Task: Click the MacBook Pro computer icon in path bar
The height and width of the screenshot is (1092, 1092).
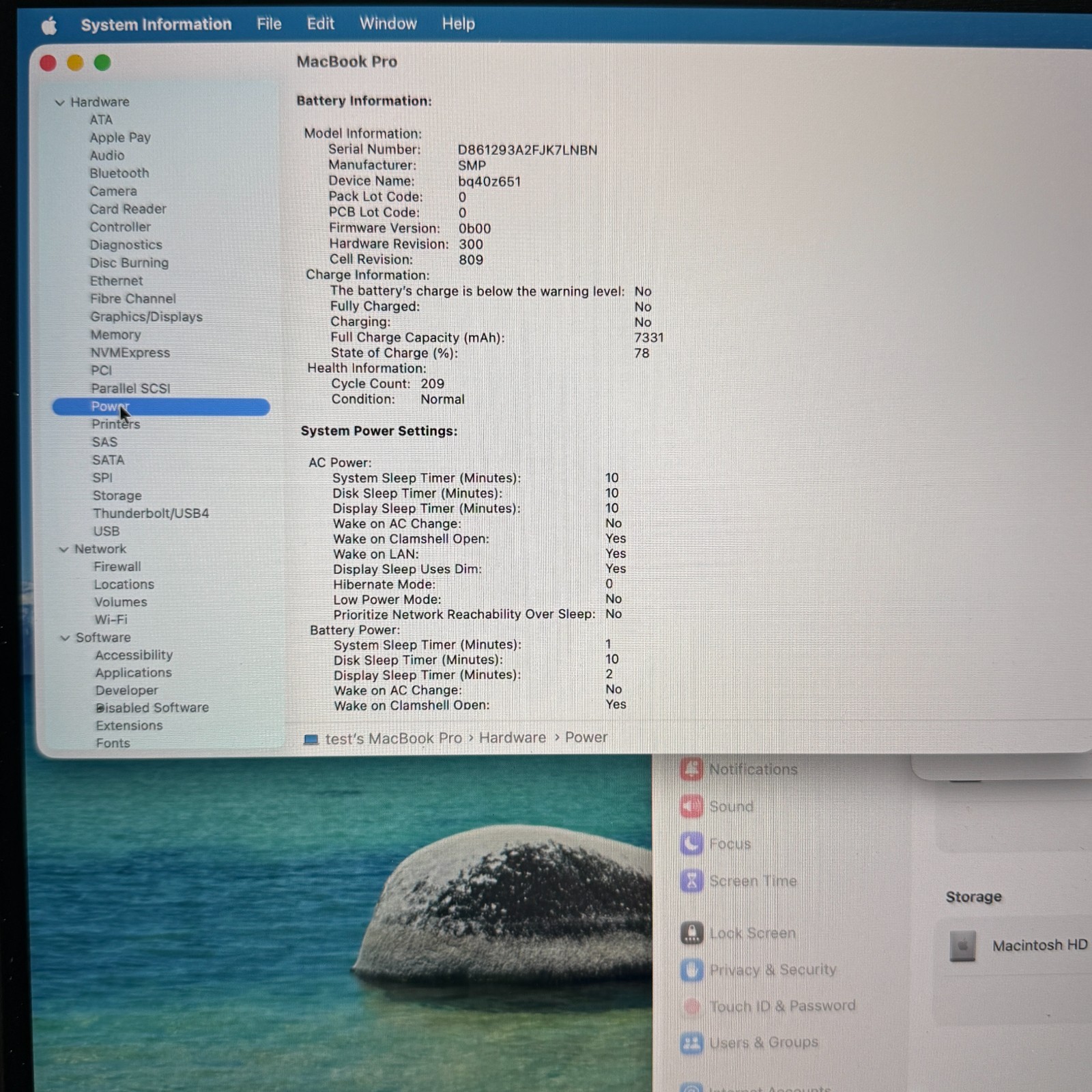Action: click(x=311, y=739)
